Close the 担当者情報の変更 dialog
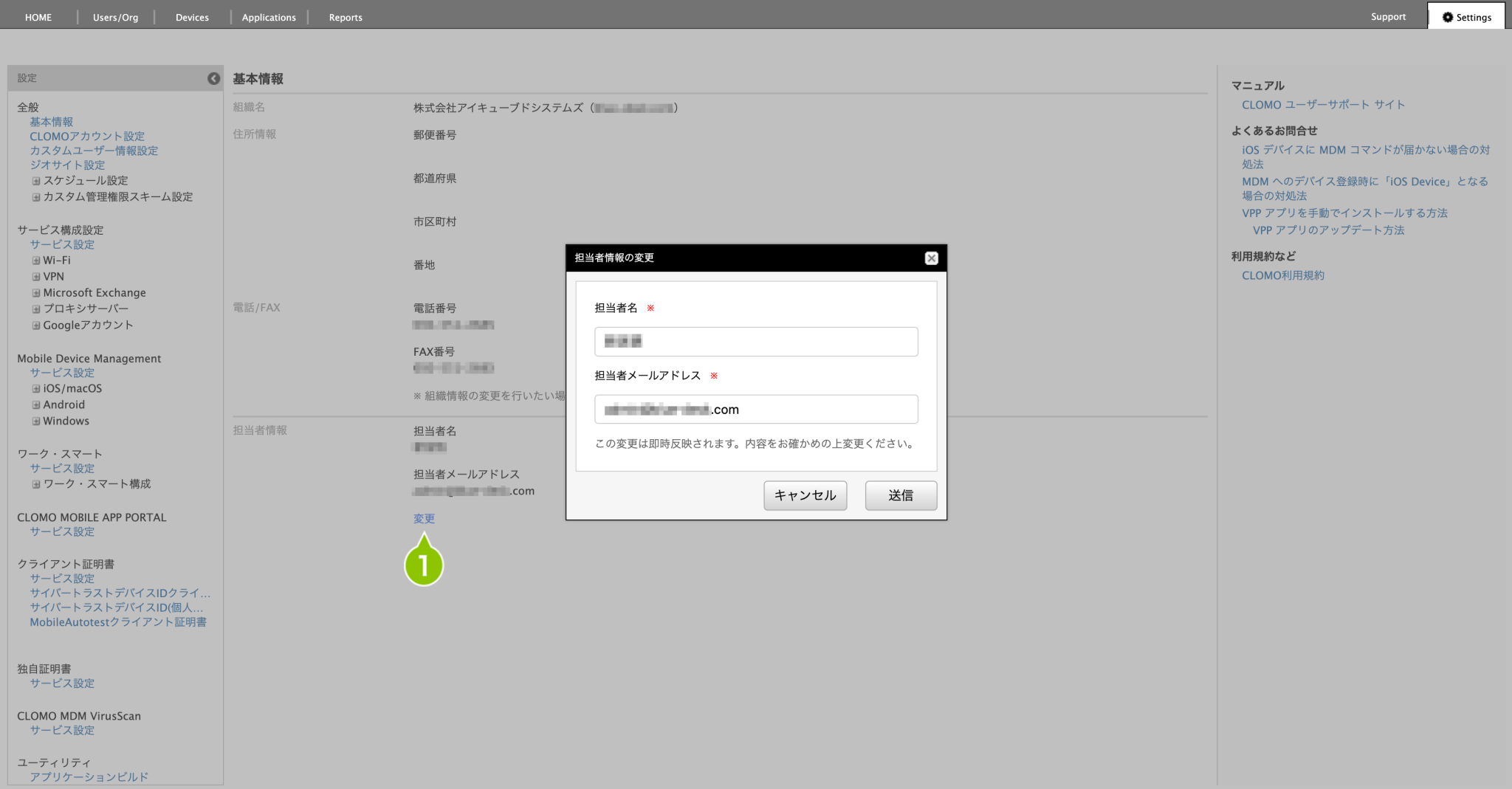Viewport: 1512px width, 789px height. click(931, 258)
